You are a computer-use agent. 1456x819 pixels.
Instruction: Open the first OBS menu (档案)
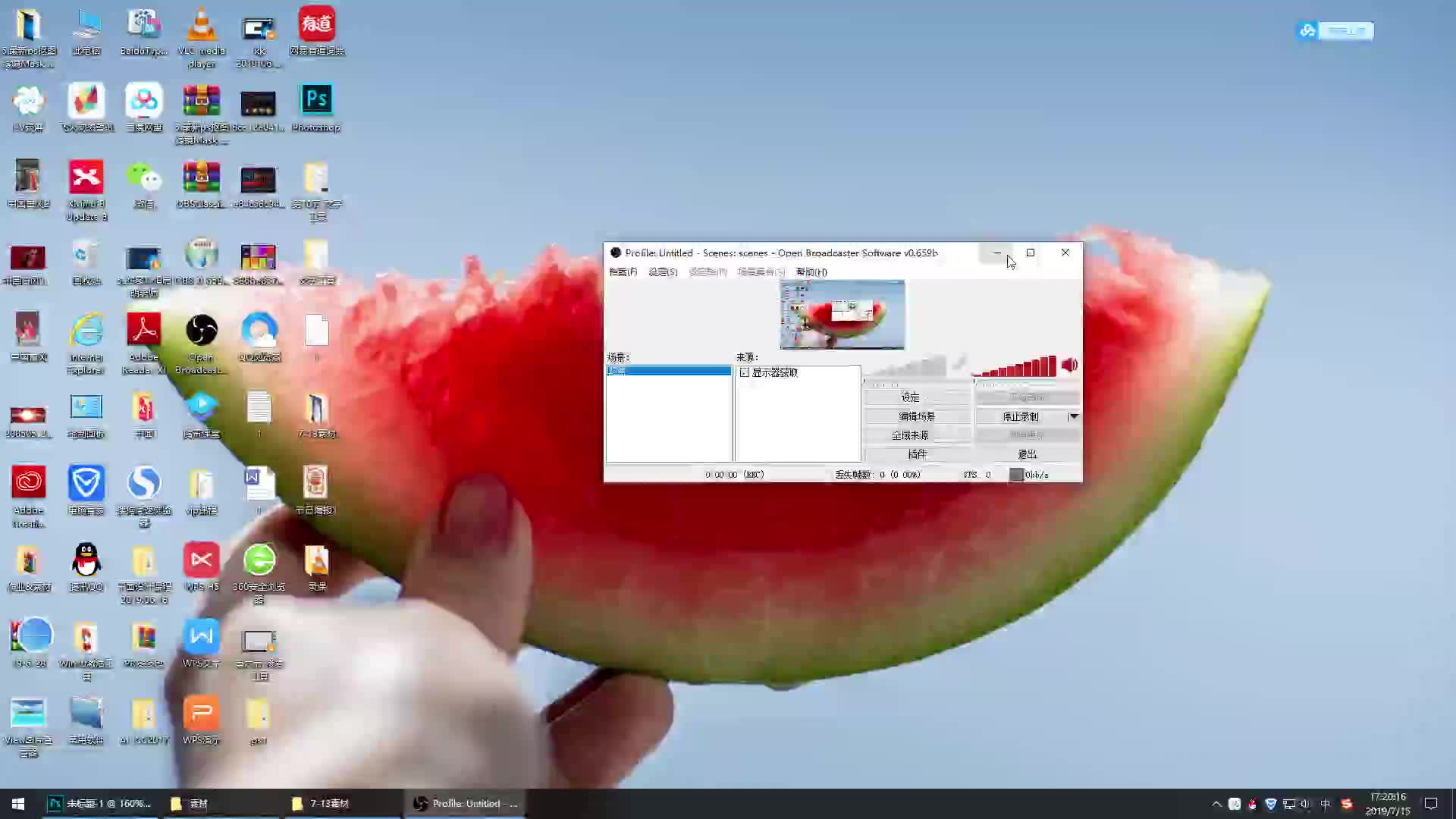pyautogui.click(x=623, y=271)
